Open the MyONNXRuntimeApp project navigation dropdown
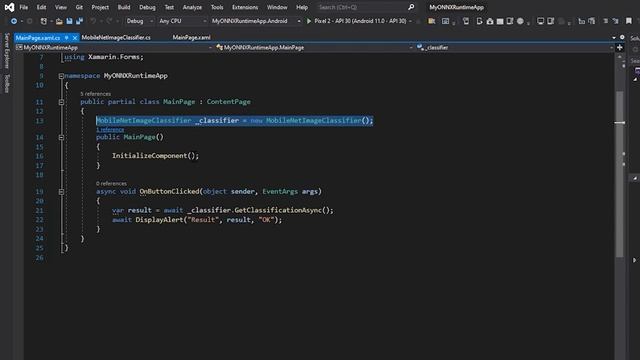The height and width of the screenshot is (360, 640). [x=114, y=47]
